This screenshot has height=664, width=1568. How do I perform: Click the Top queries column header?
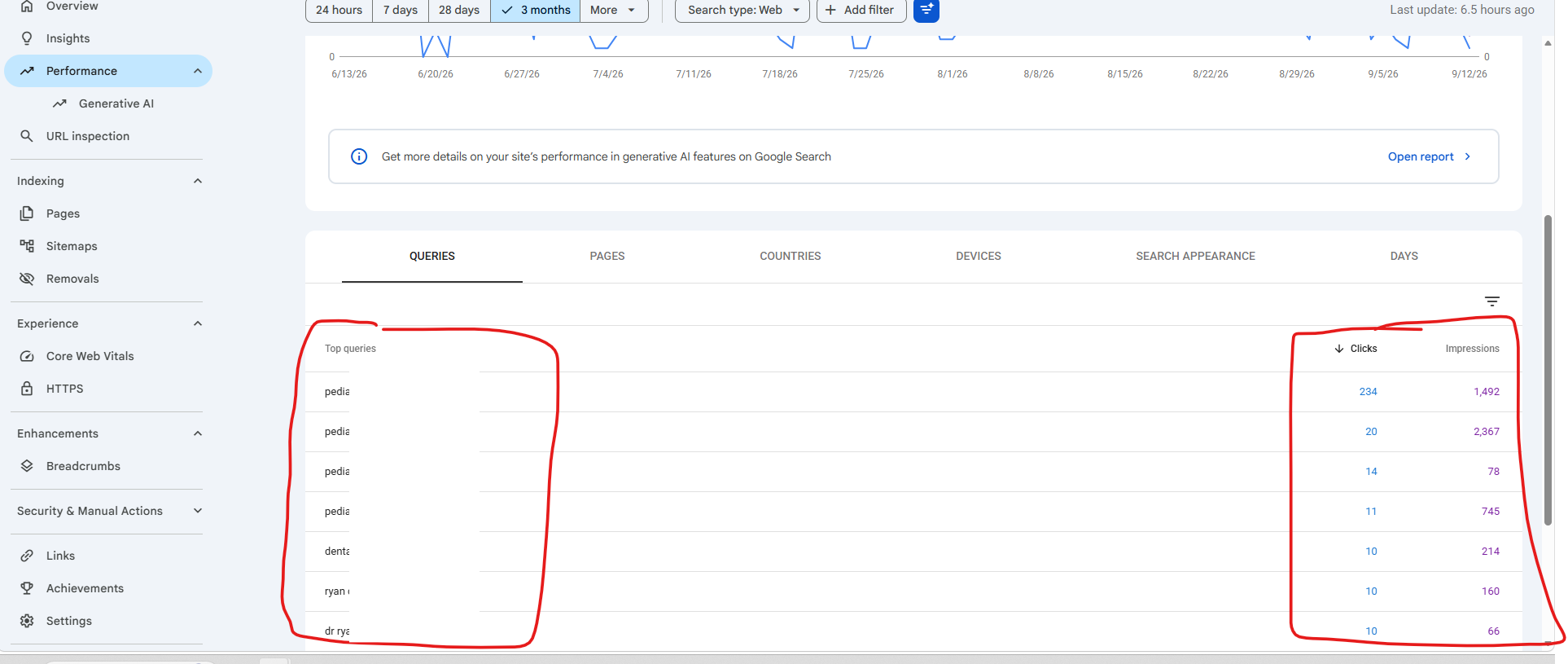[350, 349]
